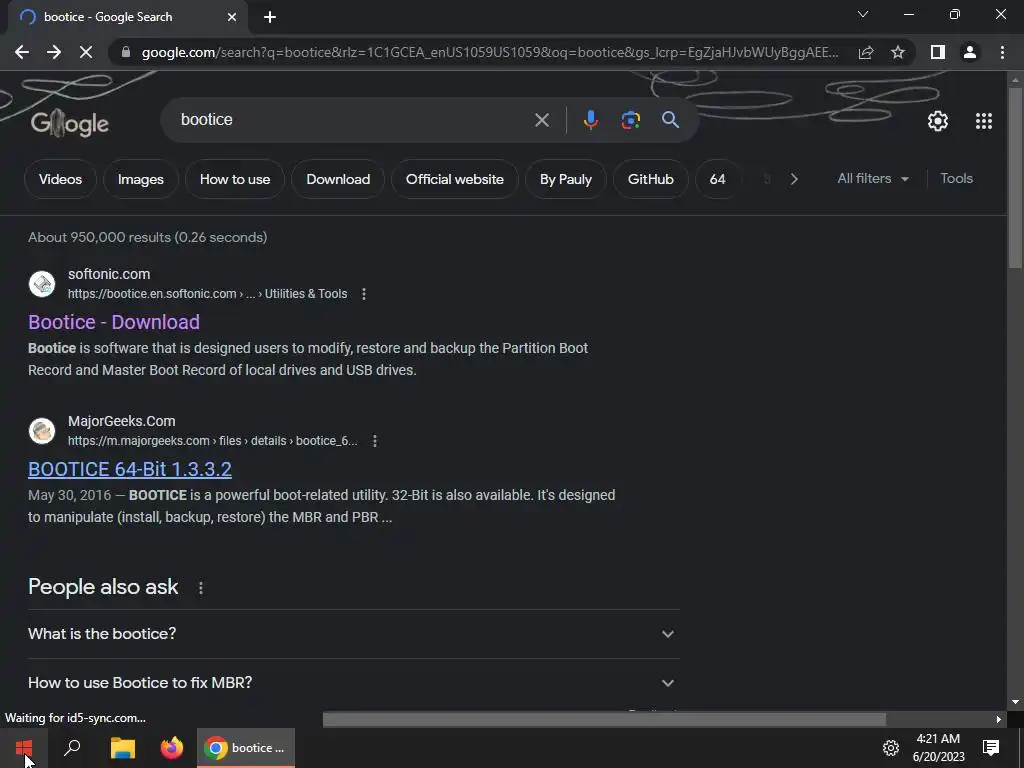1024x768 pixels.
Task: Open the Windows Start menu
Action: coord(24,748)
